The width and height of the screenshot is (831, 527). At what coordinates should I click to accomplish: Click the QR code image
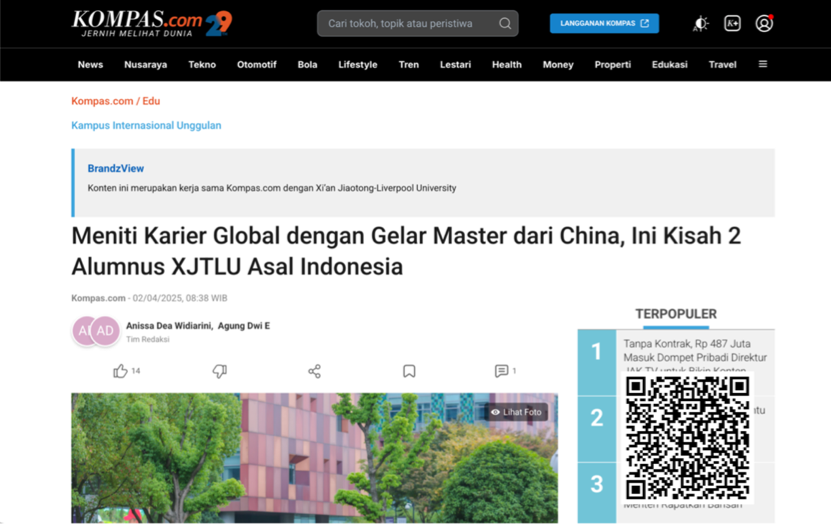coord(687,437)
